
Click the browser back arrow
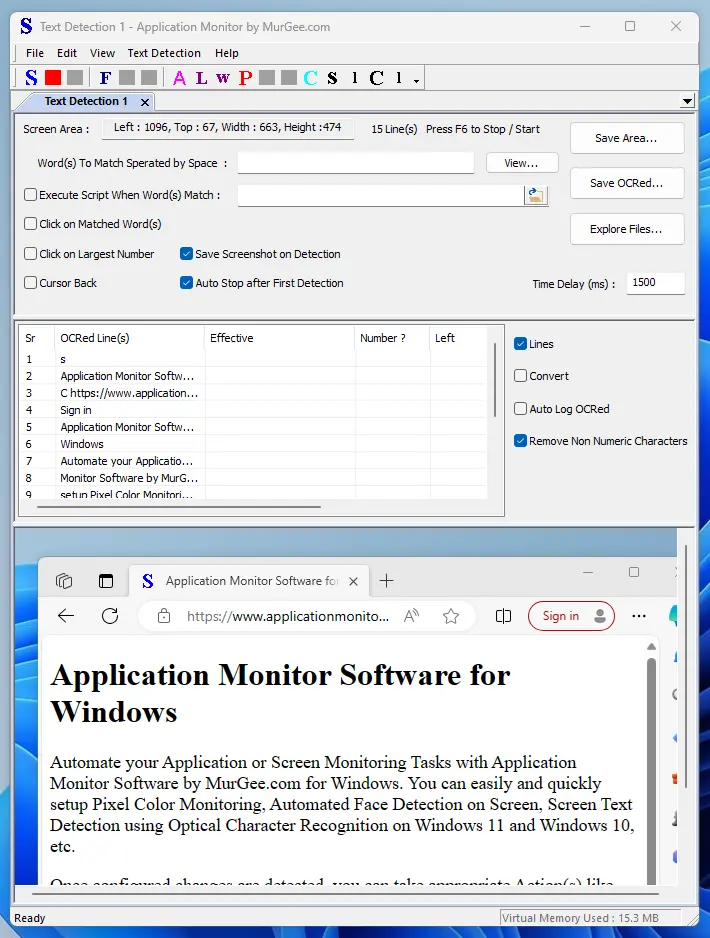[x=66, y=616]
